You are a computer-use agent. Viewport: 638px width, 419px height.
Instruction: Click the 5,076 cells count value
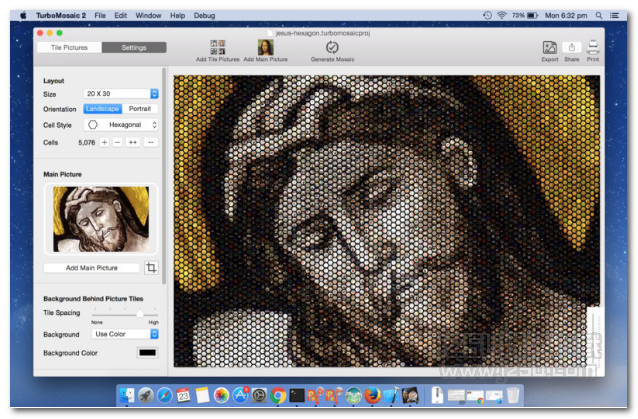coord(87,142)
